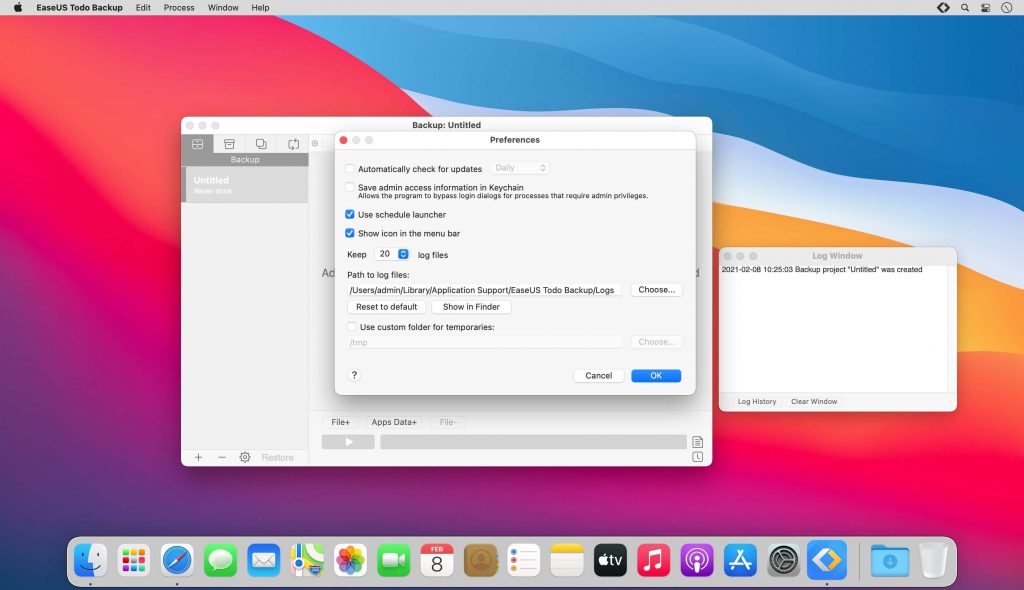
Task: Select the Clone tool
Action: pyautogui.click(x=261, y=143)
